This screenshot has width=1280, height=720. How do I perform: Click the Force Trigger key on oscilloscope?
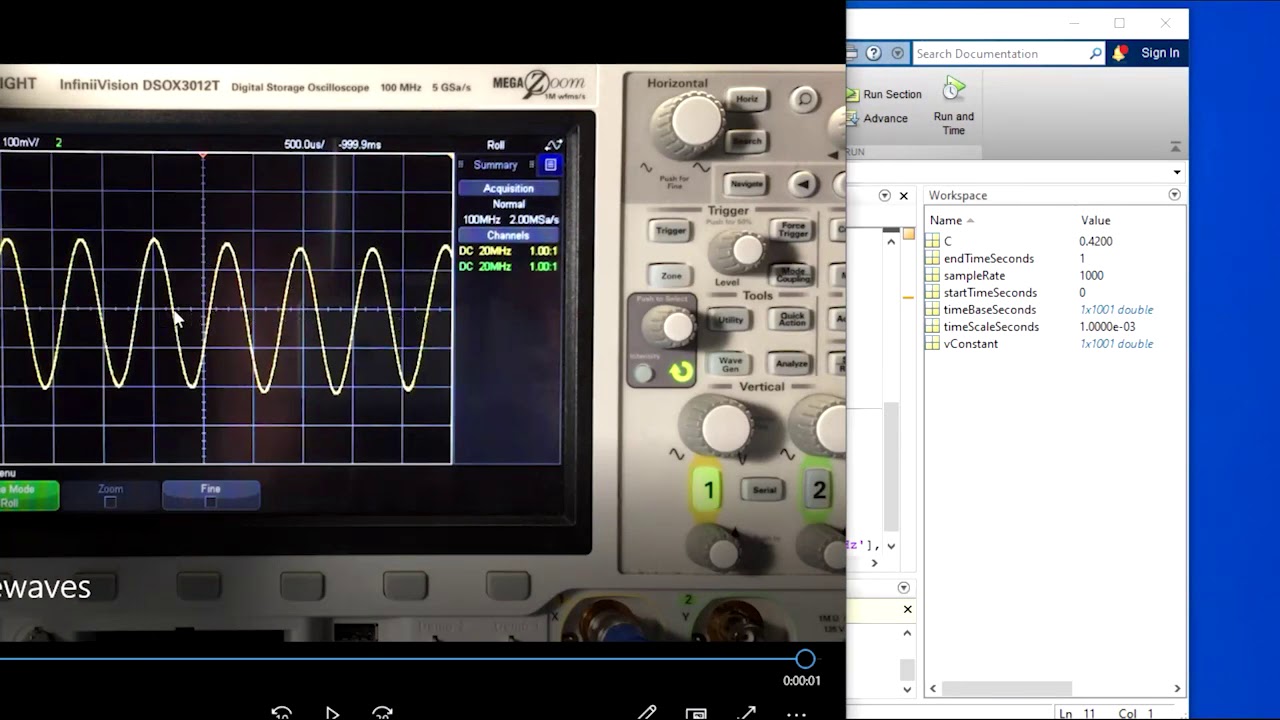(x=793, y=230)
